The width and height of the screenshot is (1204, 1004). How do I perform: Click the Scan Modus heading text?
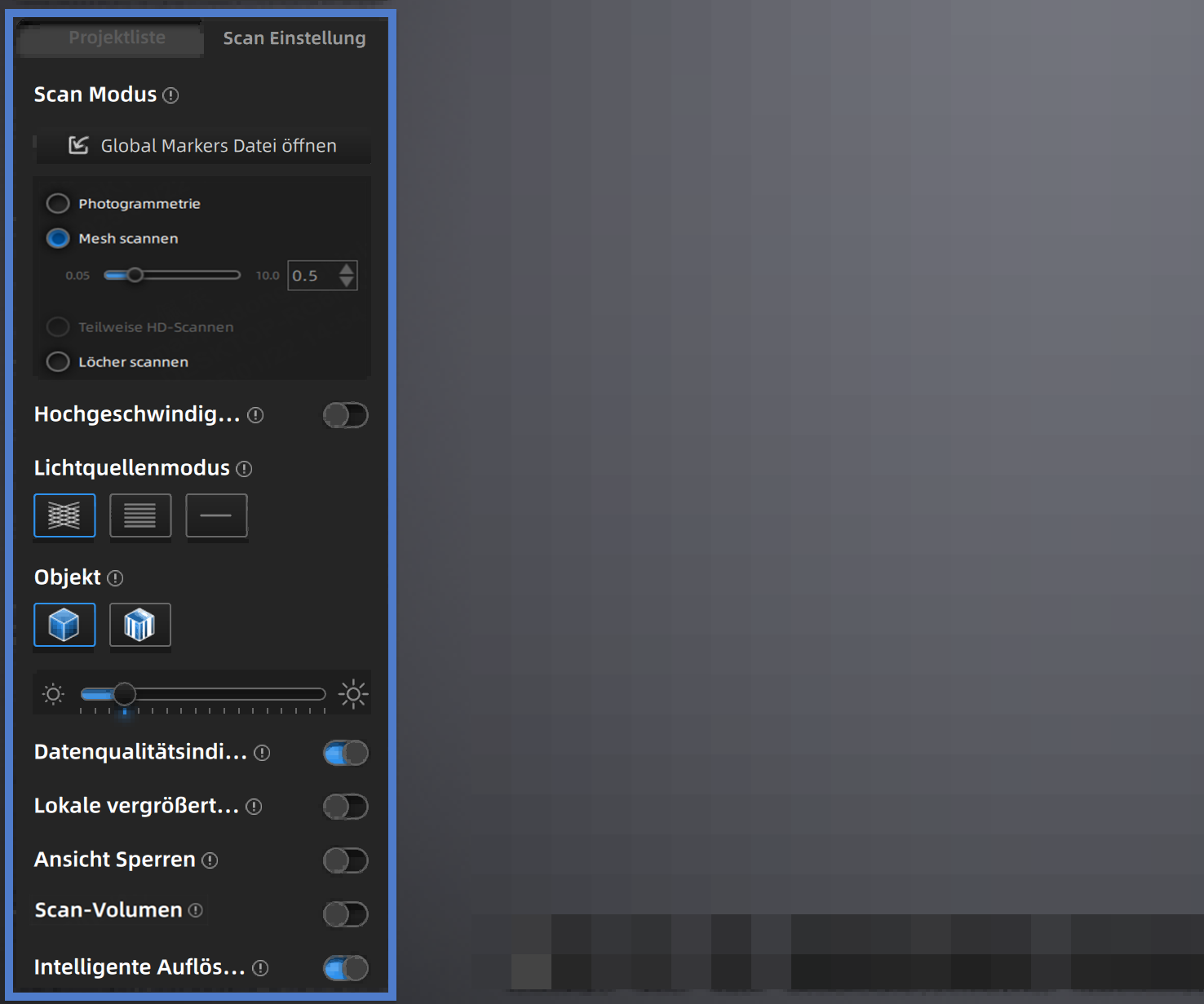tap(95, 95)
